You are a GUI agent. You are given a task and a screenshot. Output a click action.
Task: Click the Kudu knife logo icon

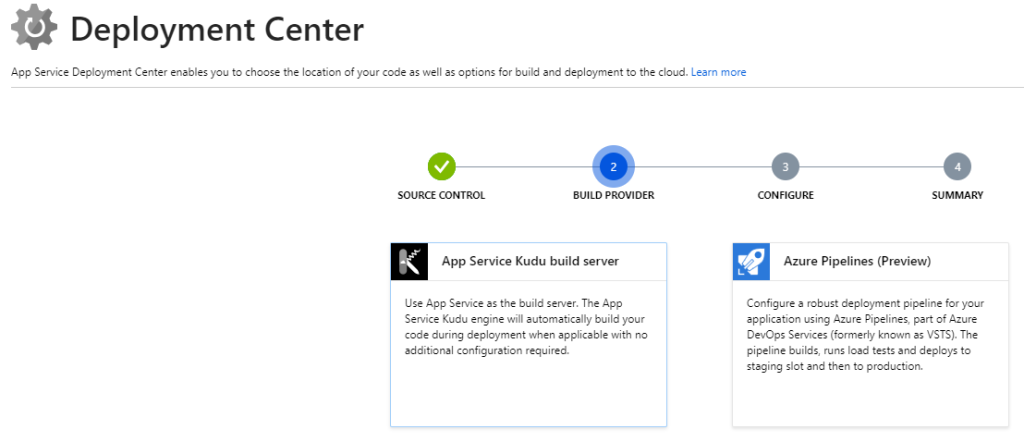point(409,262)
